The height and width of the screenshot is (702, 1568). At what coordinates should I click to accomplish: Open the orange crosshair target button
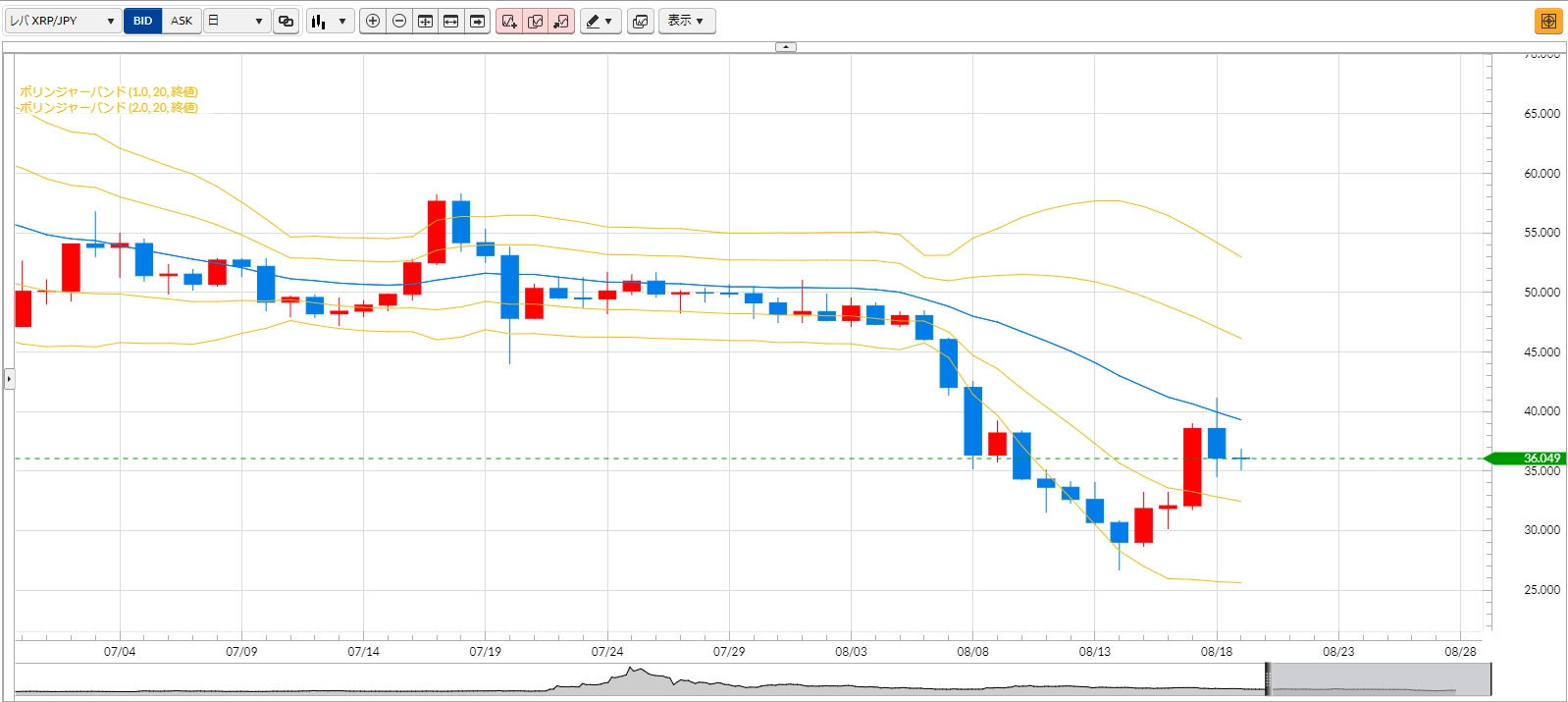1548,21
